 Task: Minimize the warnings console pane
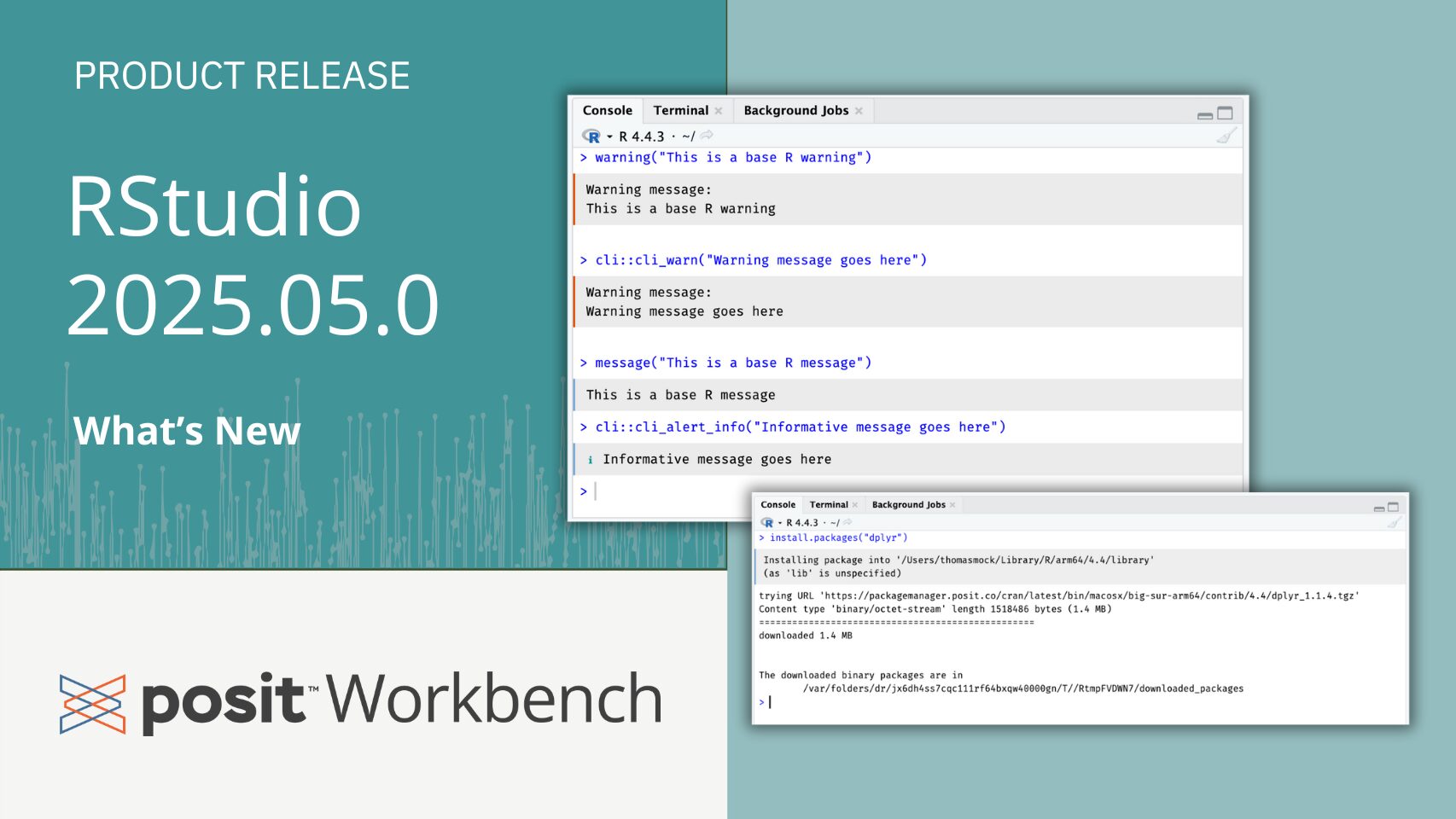1205,114
